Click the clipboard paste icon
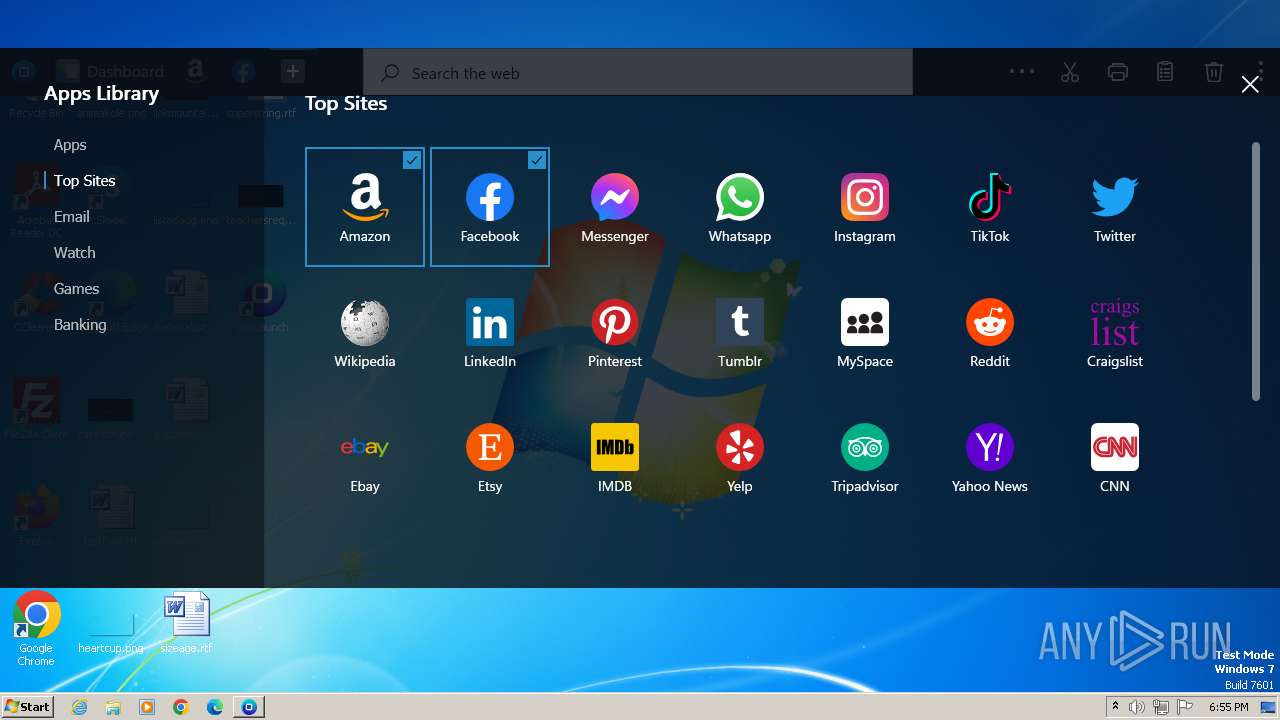Viewport: 1280px width, 720px height. tap(1165, 72)
